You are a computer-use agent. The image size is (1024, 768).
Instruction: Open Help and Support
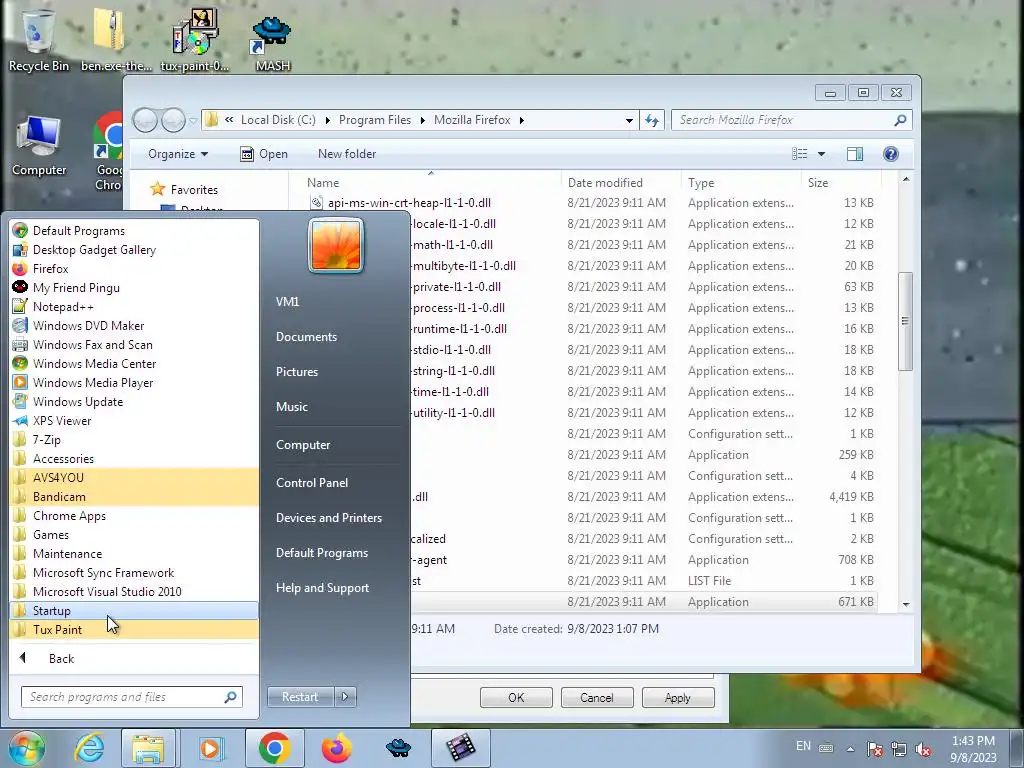(x=322, y=588)
